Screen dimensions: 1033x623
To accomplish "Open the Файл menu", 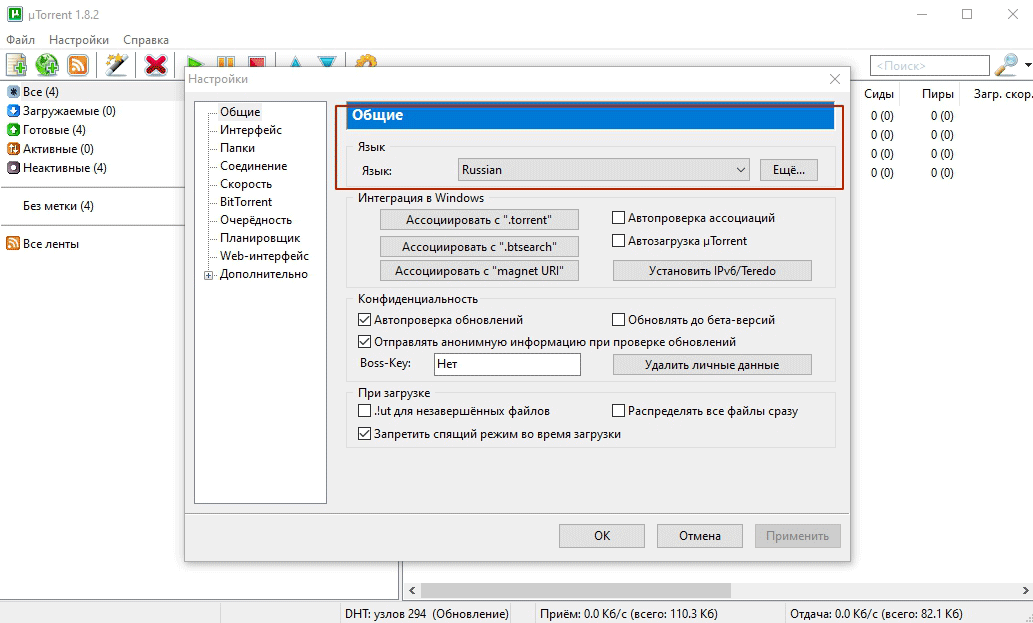I will 20,40.
